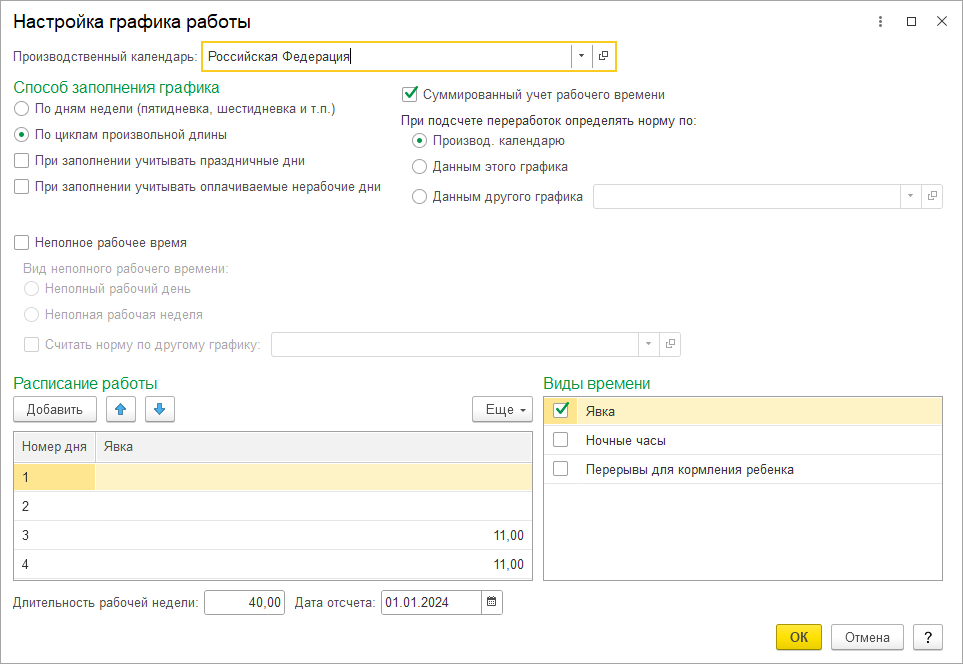963x664 pixels.
Task: Expand Производственный календарь dropdown list
Action: point(581,57)
